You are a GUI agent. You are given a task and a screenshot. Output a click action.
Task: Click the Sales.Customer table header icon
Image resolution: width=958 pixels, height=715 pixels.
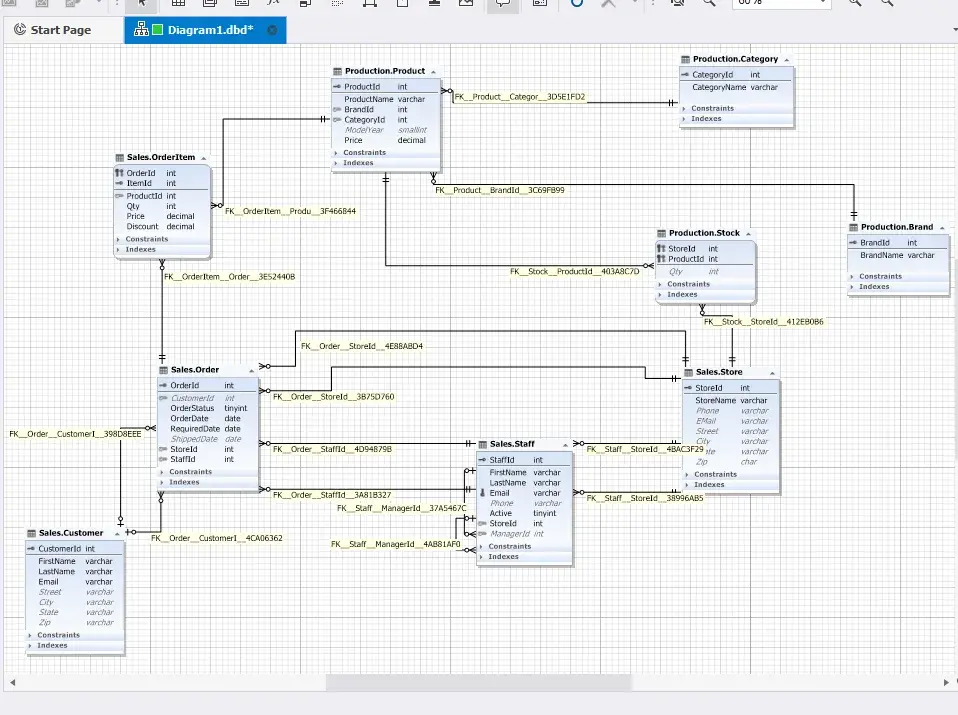click(x=31, y=534)
